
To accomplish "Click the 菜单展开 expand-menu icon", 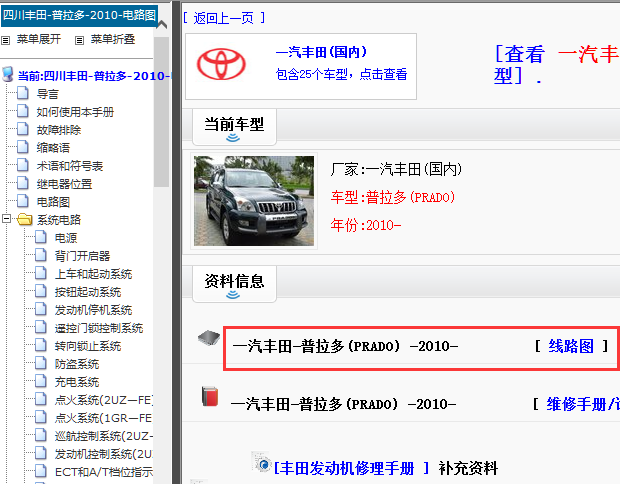I will [x=6, y=40].
